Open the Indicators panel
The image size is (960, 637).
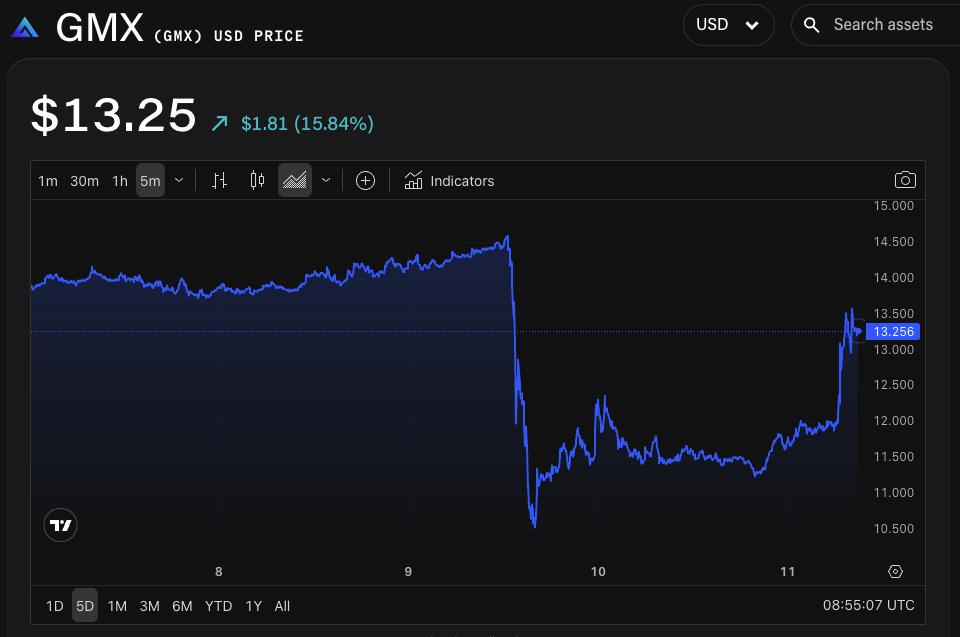(x=449, y=180)
